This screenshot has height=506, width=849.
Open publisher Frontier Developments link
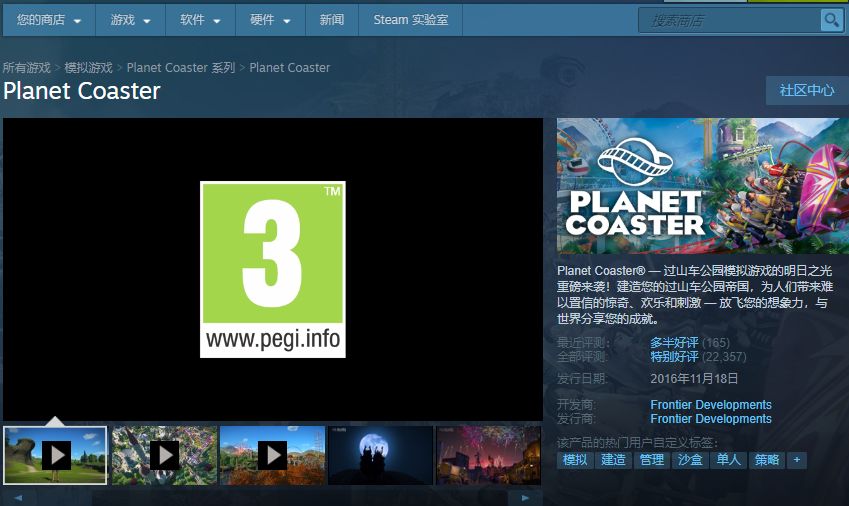710,419
